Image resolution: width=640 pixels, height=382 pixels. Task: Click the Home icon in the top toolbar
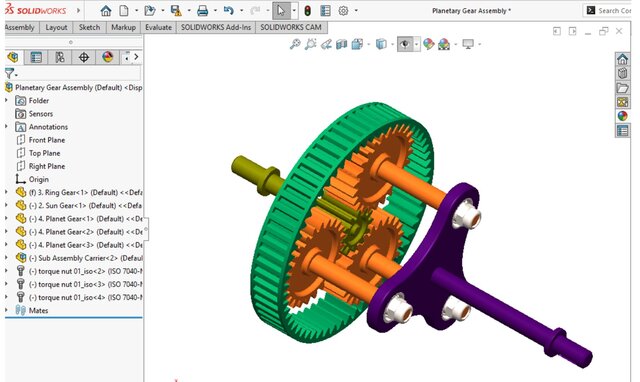(106, 11)
